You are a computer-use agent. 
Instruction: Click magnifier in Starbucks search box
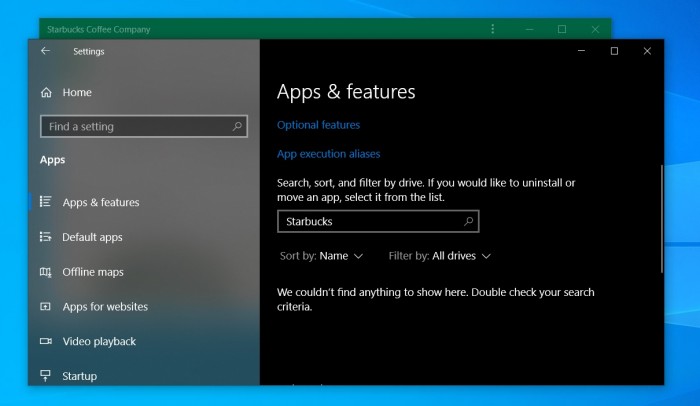(468, 221)
